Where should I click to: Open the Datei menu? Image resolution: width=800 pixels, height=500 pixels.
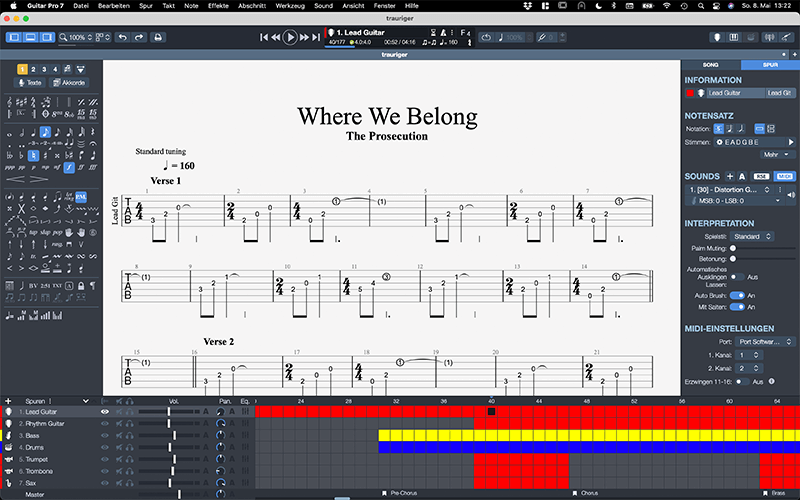pyautogui.click(x=81, y=6)
